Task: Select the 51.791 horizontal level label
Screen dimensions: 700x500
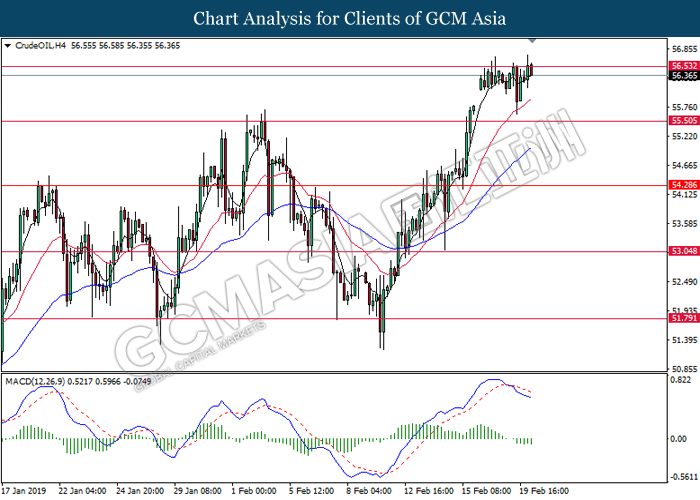Action: [x=684, y=318]
